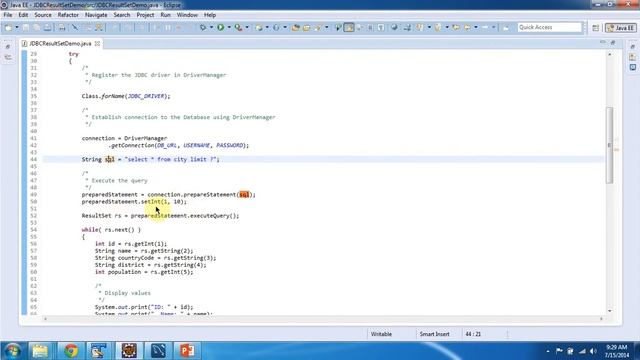Click the "44 : 21" cursor position status

[473, 334]
